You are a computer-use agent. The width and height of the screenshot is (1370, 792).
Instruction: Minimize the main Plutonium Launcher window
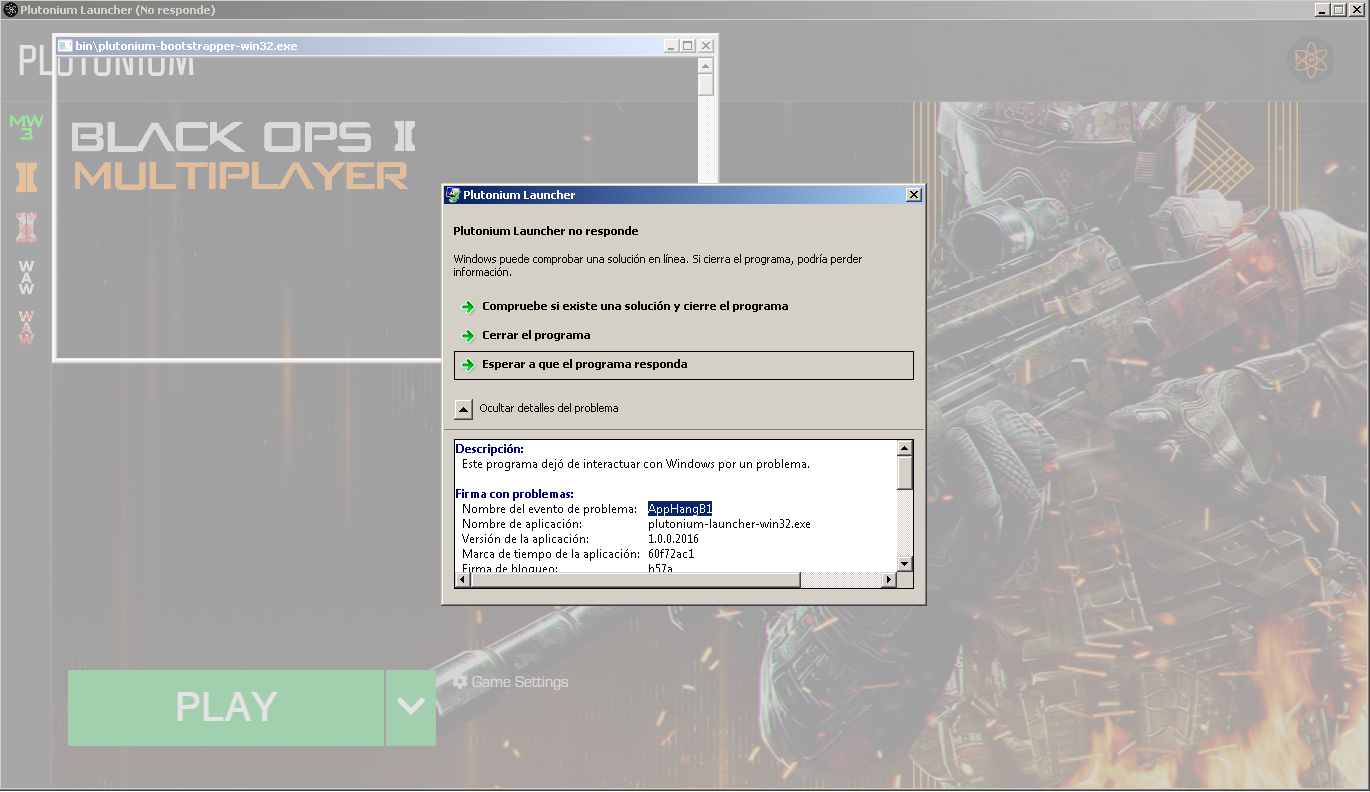1322,10
